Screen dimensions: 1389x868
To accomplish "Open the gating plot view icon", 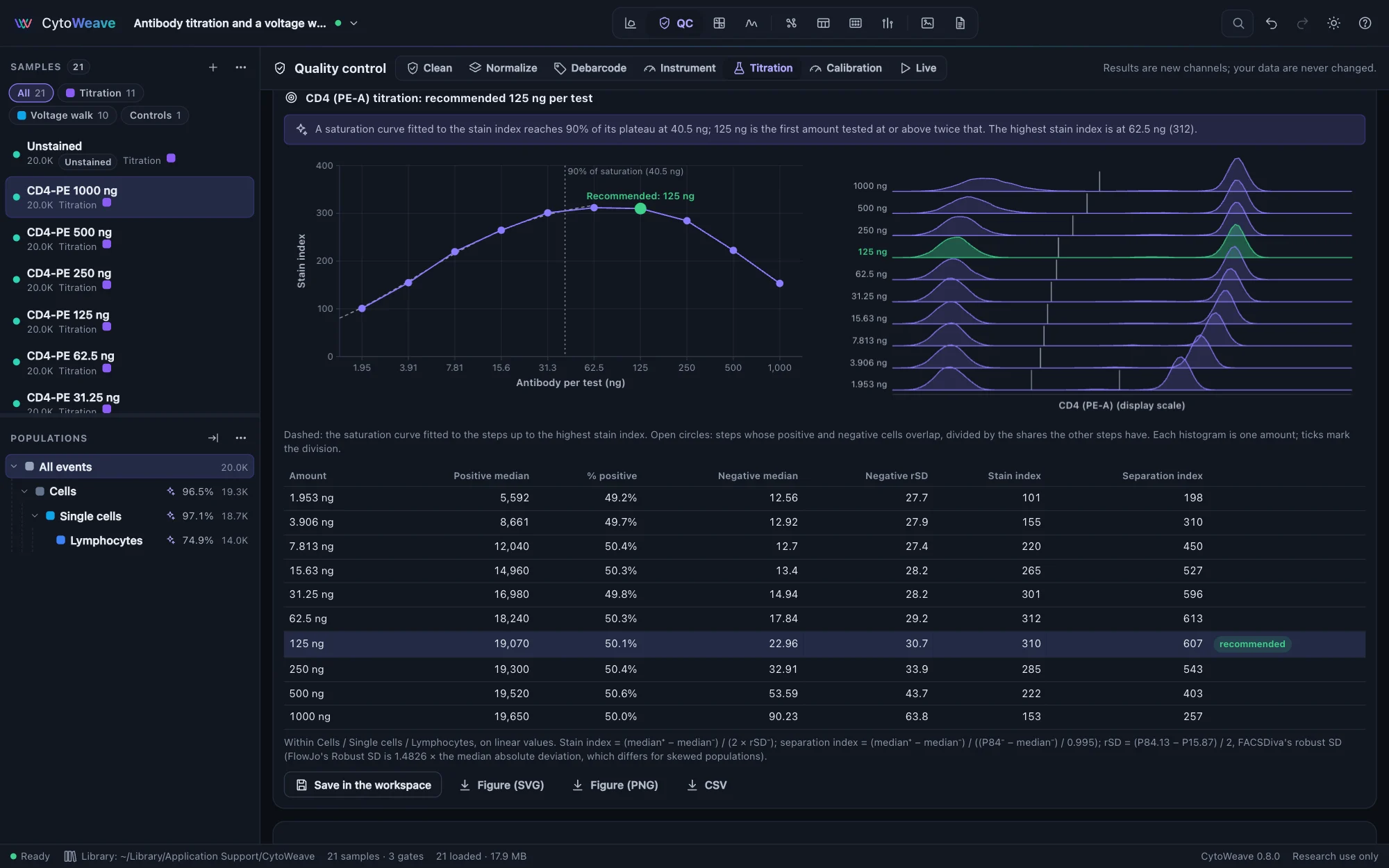I will pyautogui.click(x=630, y=23).
